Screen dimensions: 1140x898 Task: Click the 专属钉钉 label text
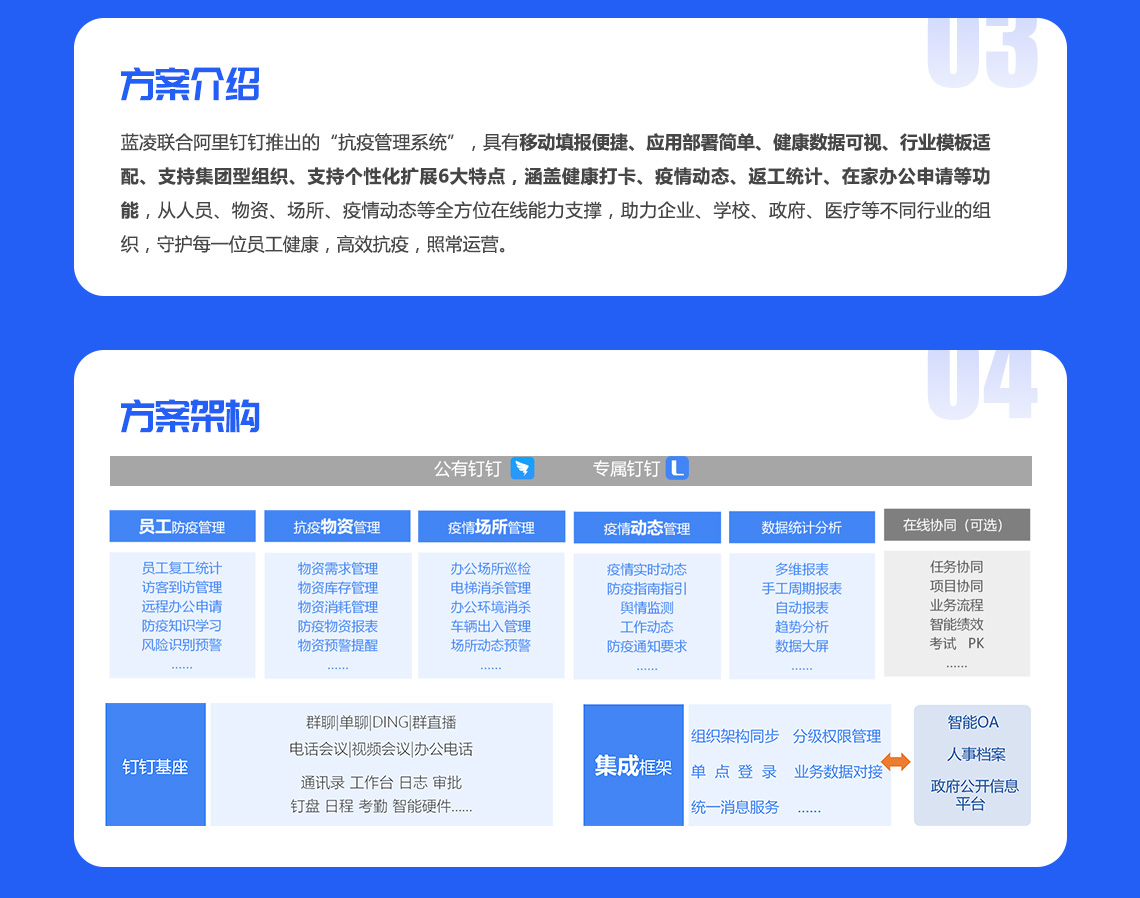(626, 469)
